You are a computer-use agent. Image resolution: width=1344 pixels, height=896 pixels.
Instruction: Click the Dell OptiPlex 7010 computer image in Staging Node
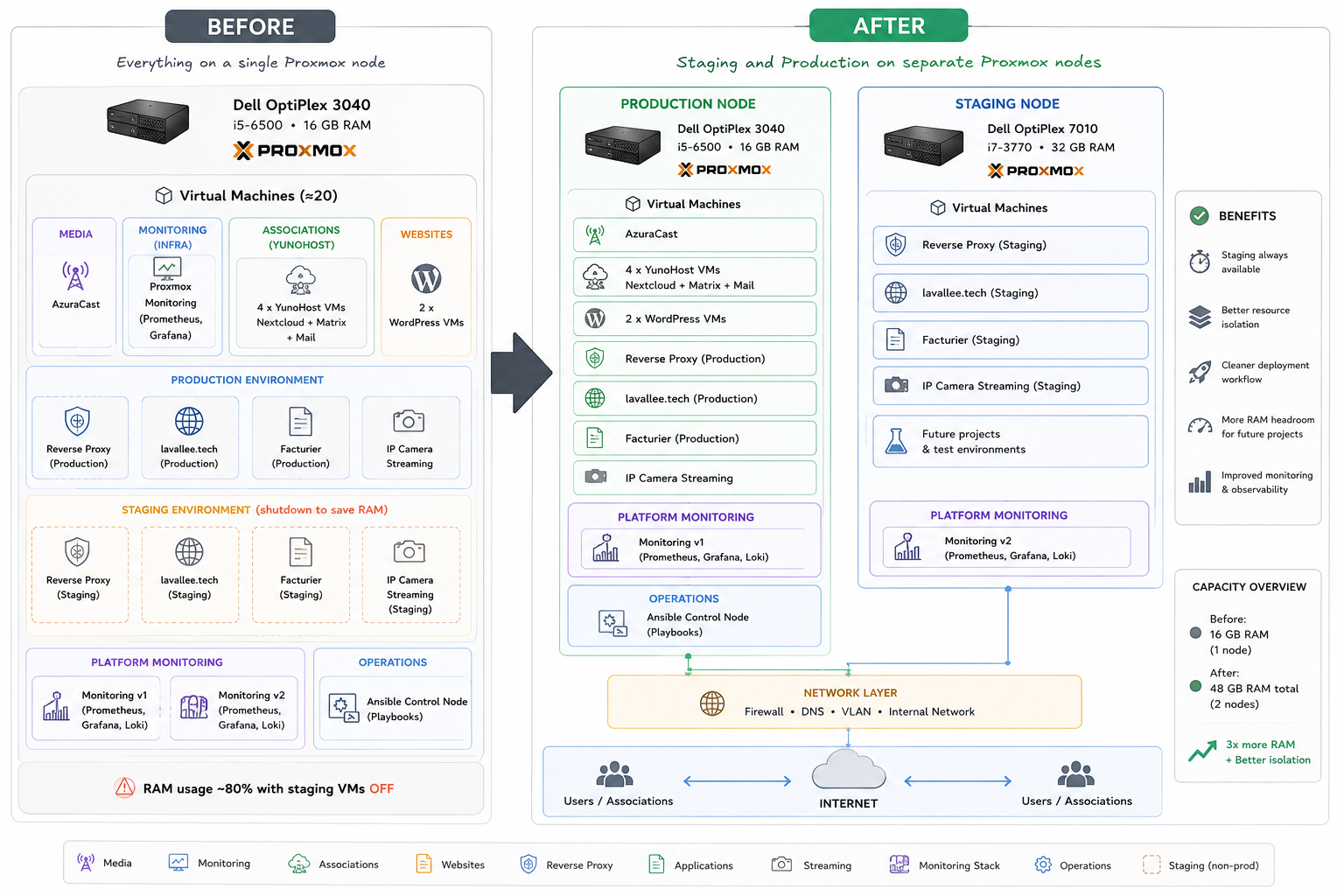[x=923, y=146]
